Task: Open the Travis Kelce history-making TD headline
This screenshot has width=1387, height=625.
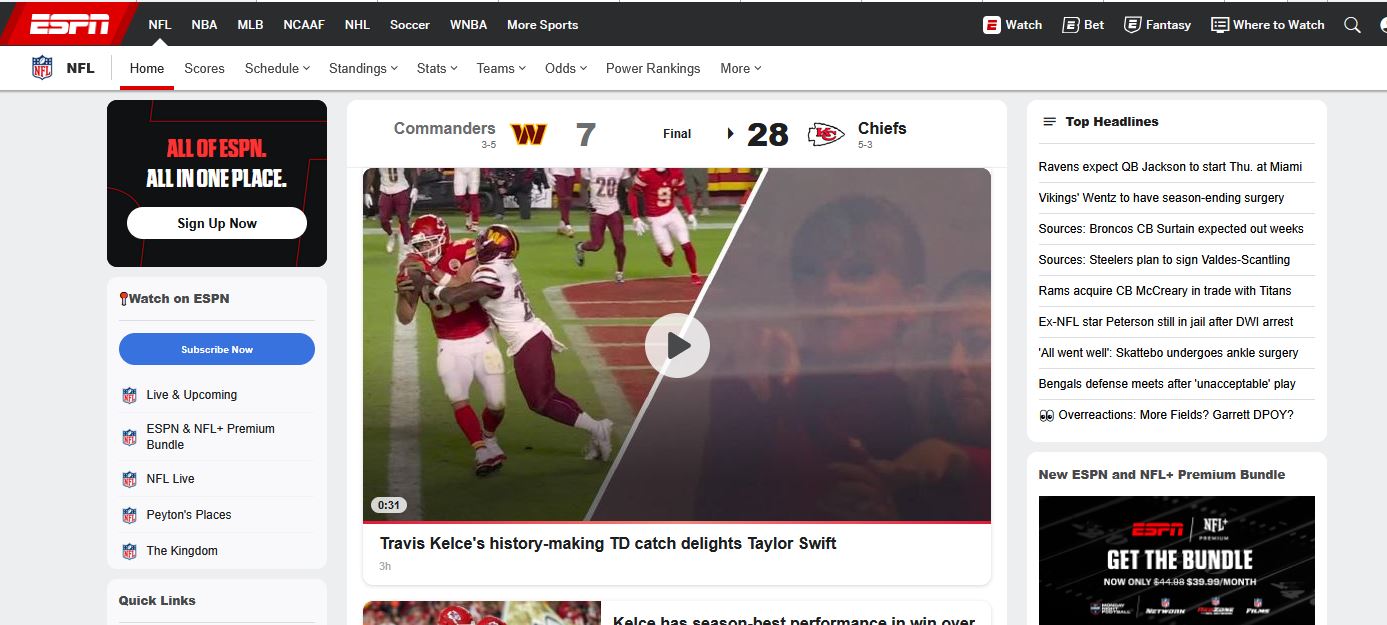Action: (608, 544)
